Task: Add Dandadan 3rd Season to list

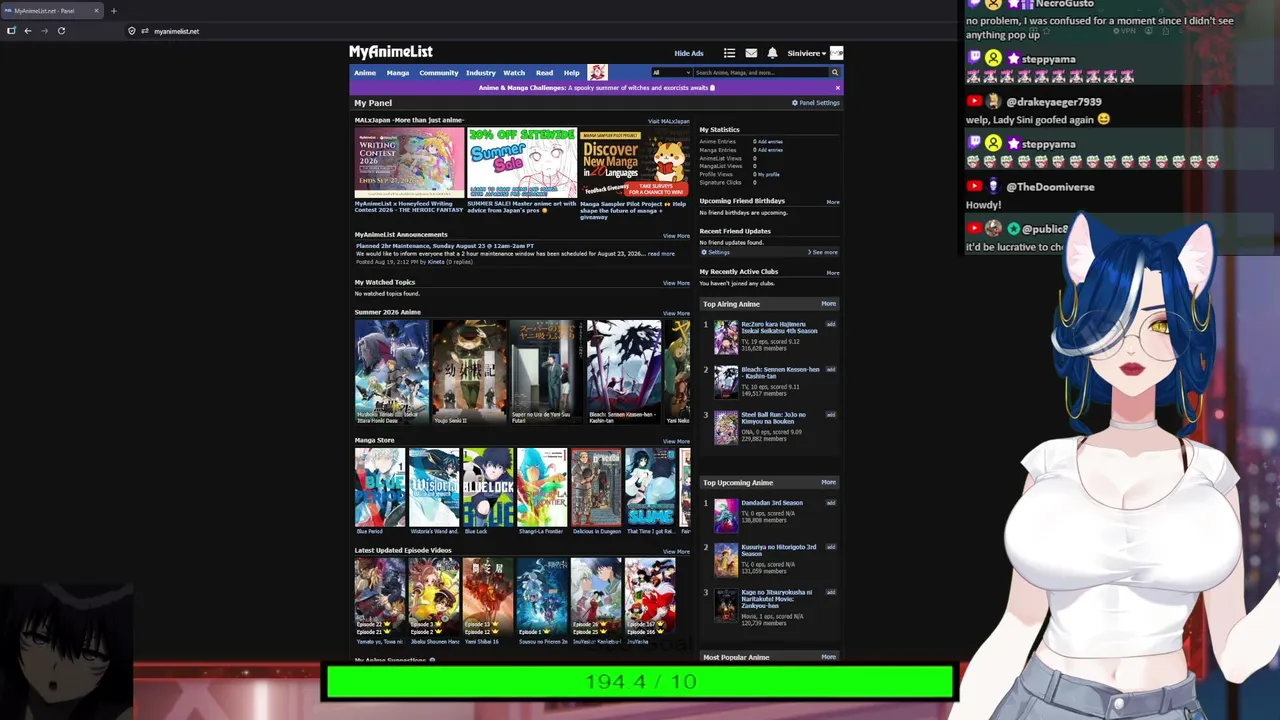Action: [x=830, y=503]
